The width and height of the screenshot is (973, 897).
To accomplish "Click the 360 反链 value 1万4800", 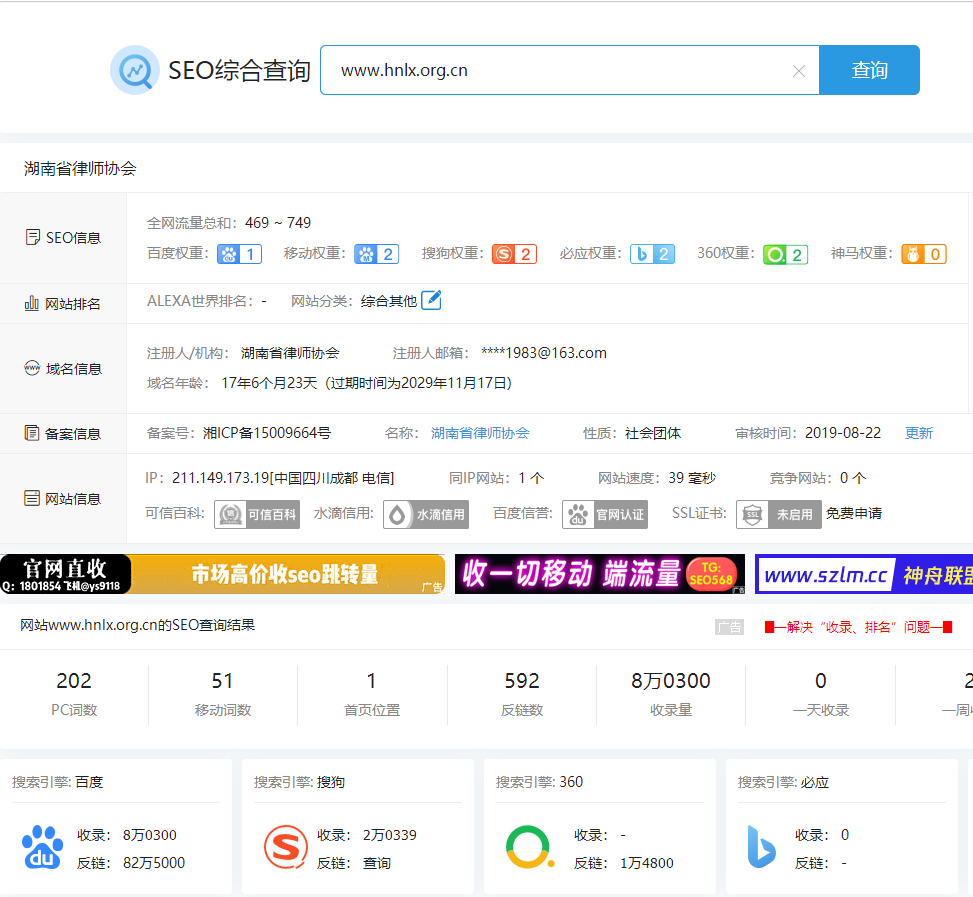I will coord(647,863).
